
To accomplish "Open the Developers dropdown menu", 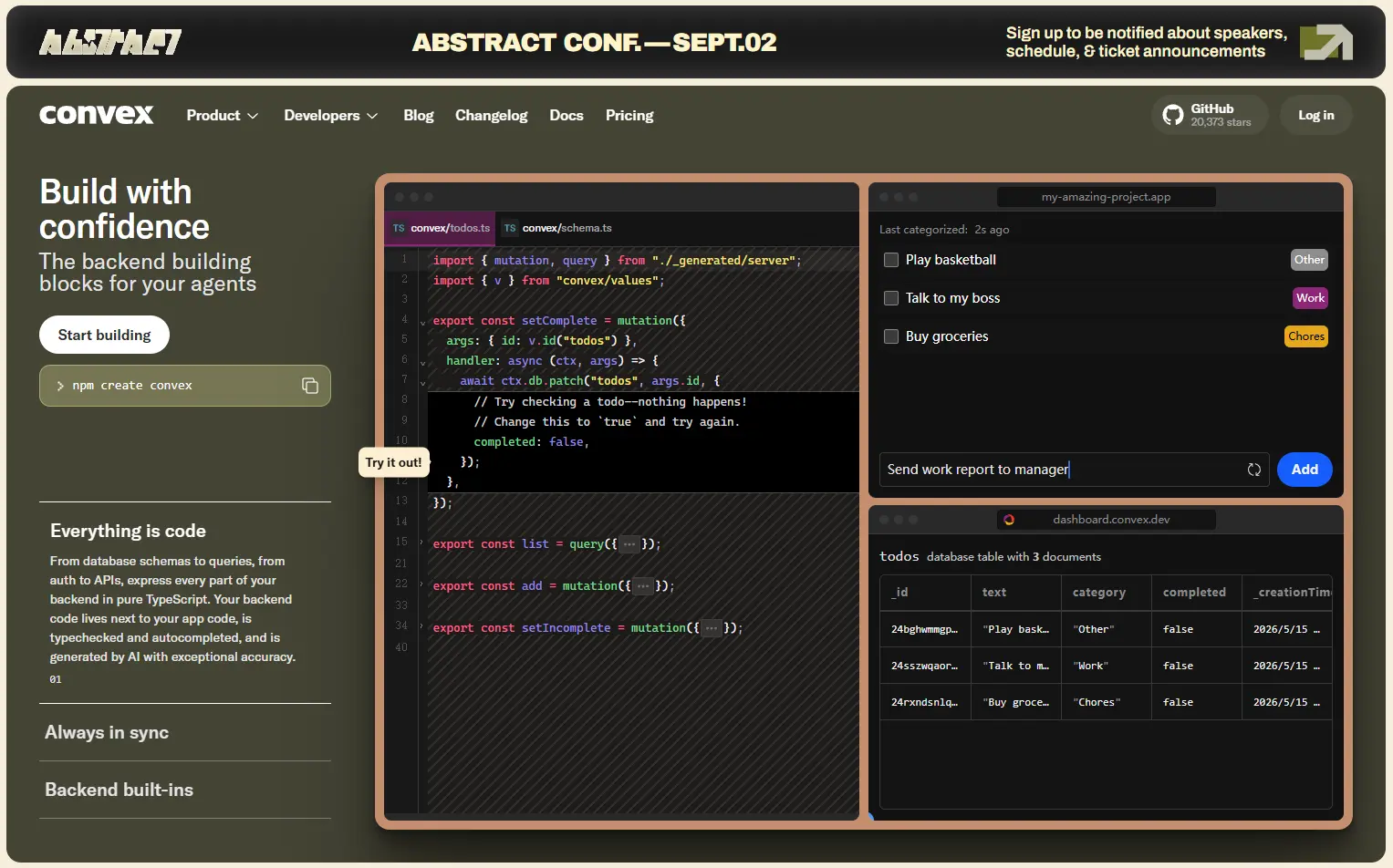I will (330, 116).
